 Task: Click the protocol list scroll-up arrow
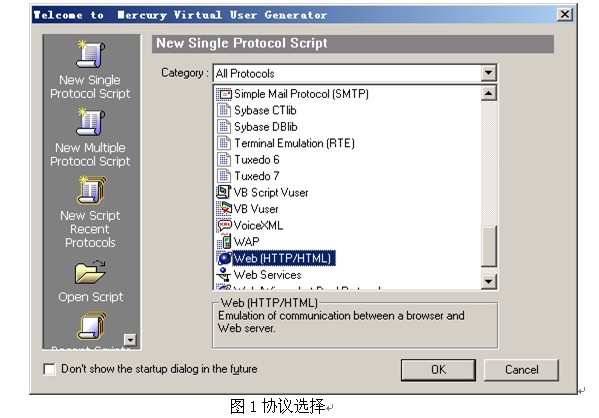489,93
